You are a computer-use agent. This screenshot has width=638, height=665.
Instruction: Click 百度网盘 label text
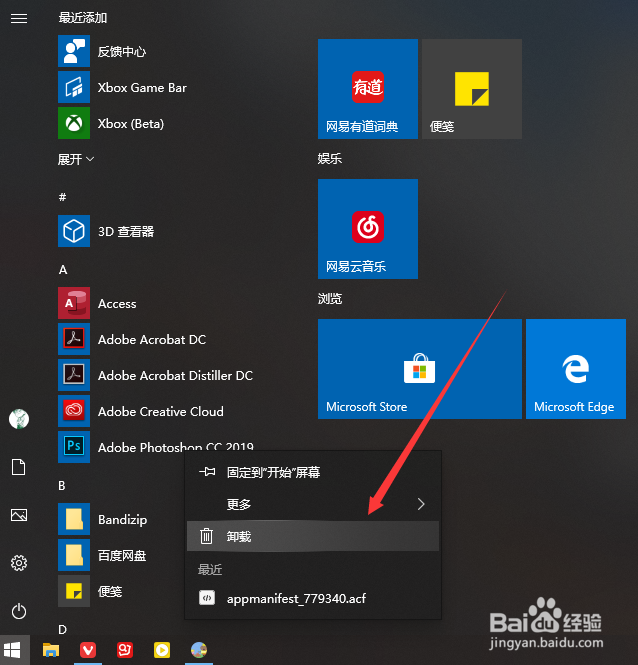tap(122, 556)
